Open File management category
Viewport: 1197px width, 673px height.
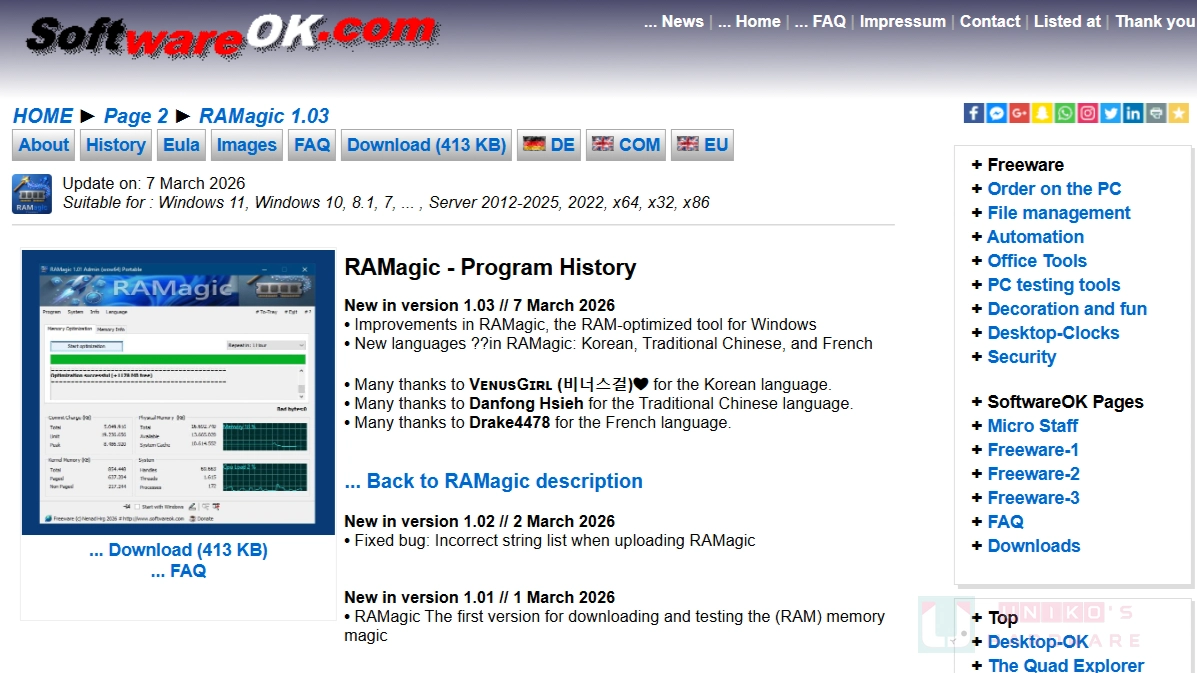(1059, 213)
